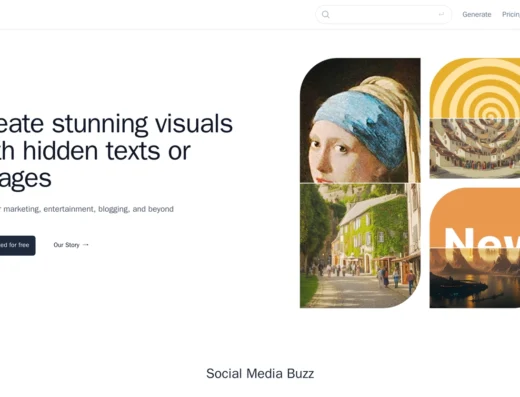Select the yellow spiral pattern image
The height and width of the screenshot is (397, 520).
tap(475, 88)
